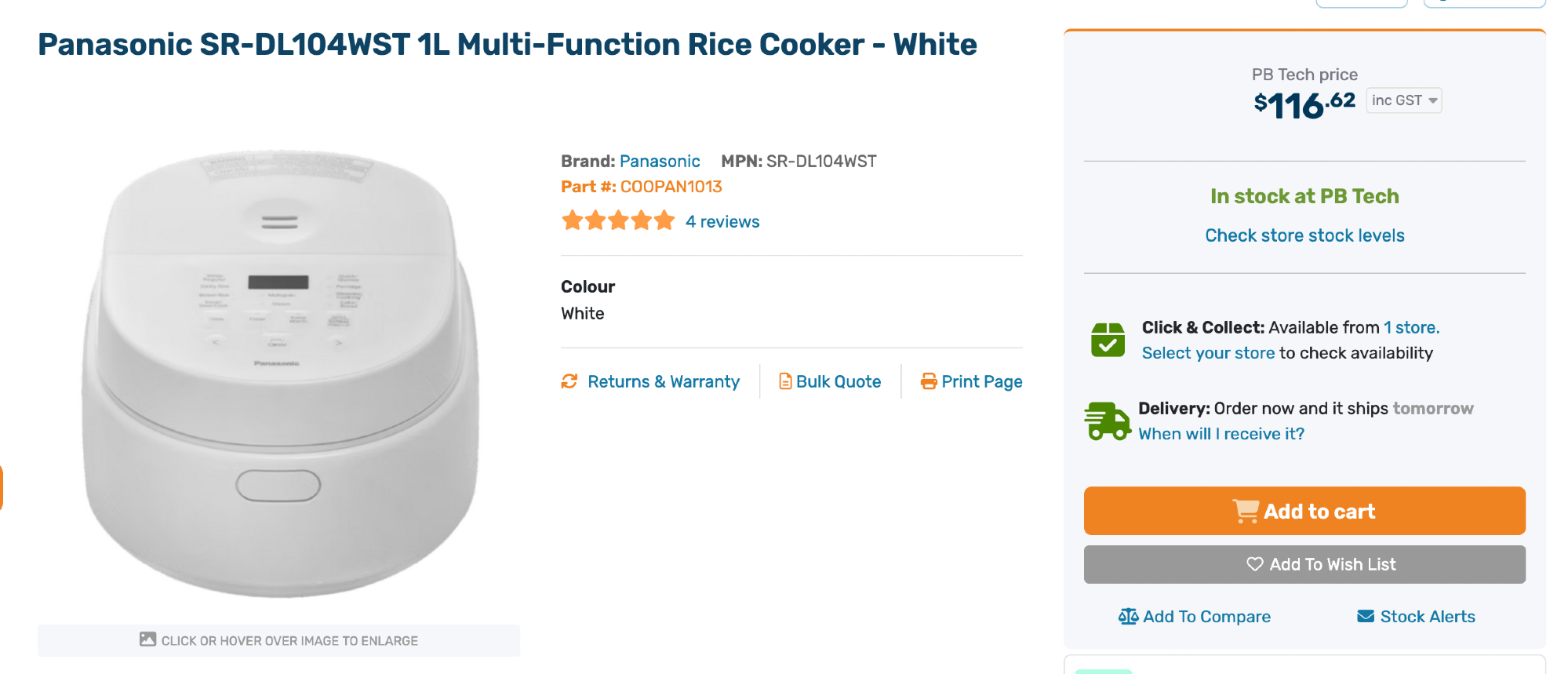This screenshot has width=1568, height=674.
Task: Click Check store stock levels
Action: point(1304,235)
